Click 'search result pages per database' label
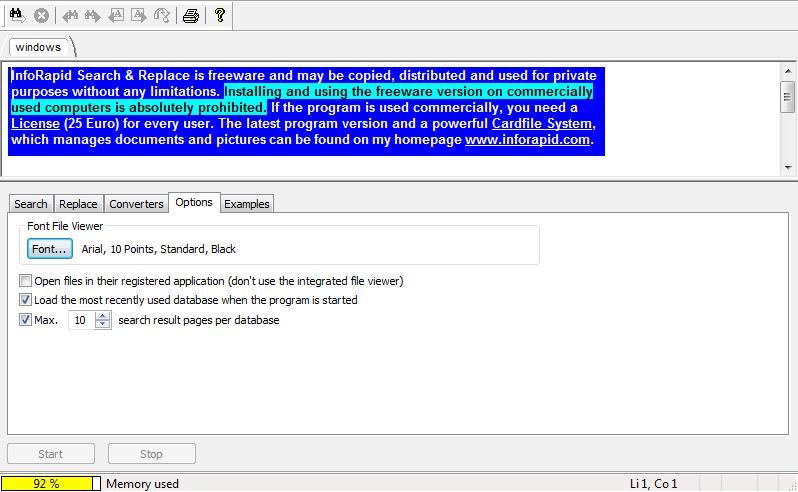798x492 pixels. (198, 320)
